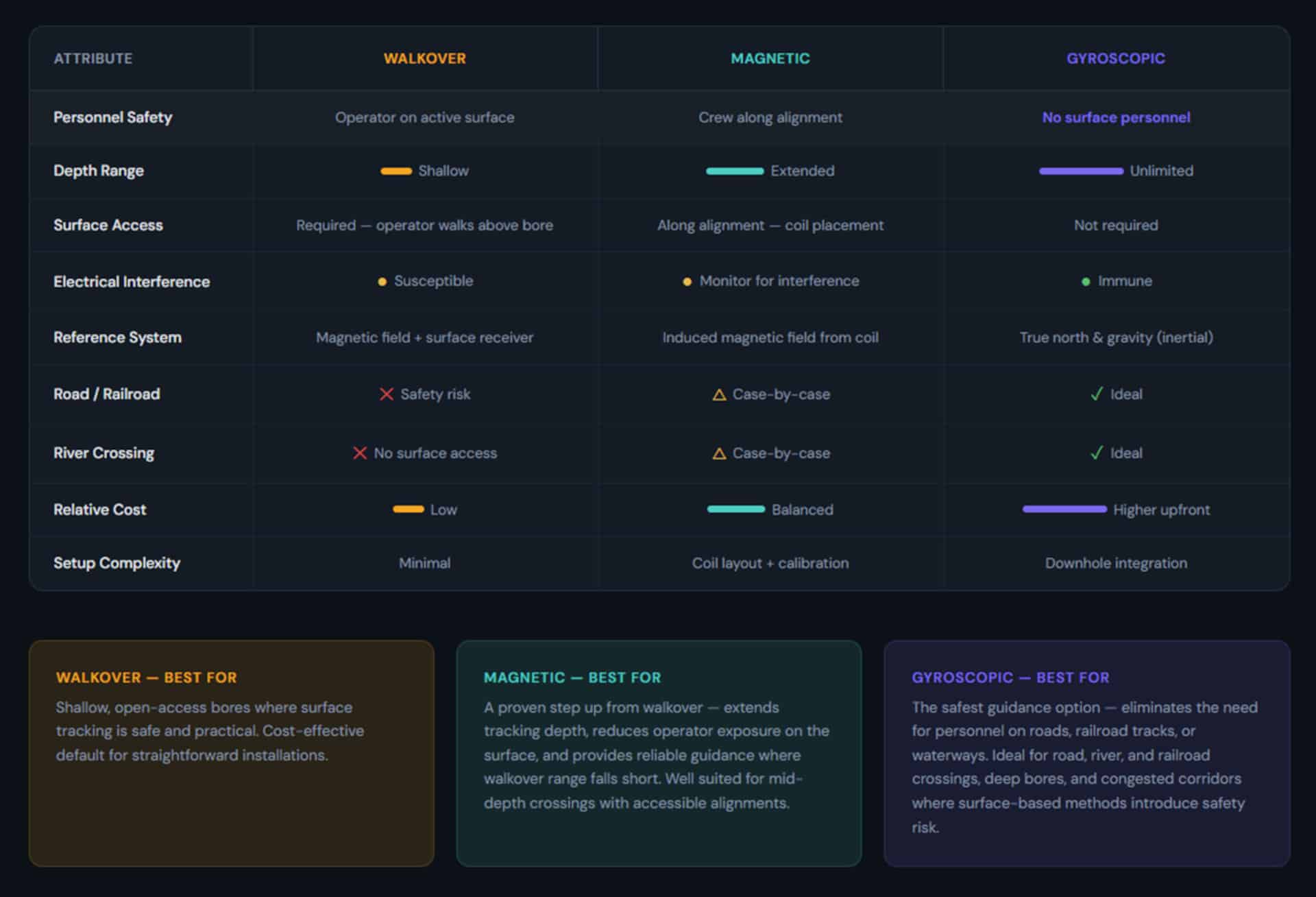This screenshot has height=897, width=1316.
Task: Click the teal Extended depth bar
Action: click(735, 171)
